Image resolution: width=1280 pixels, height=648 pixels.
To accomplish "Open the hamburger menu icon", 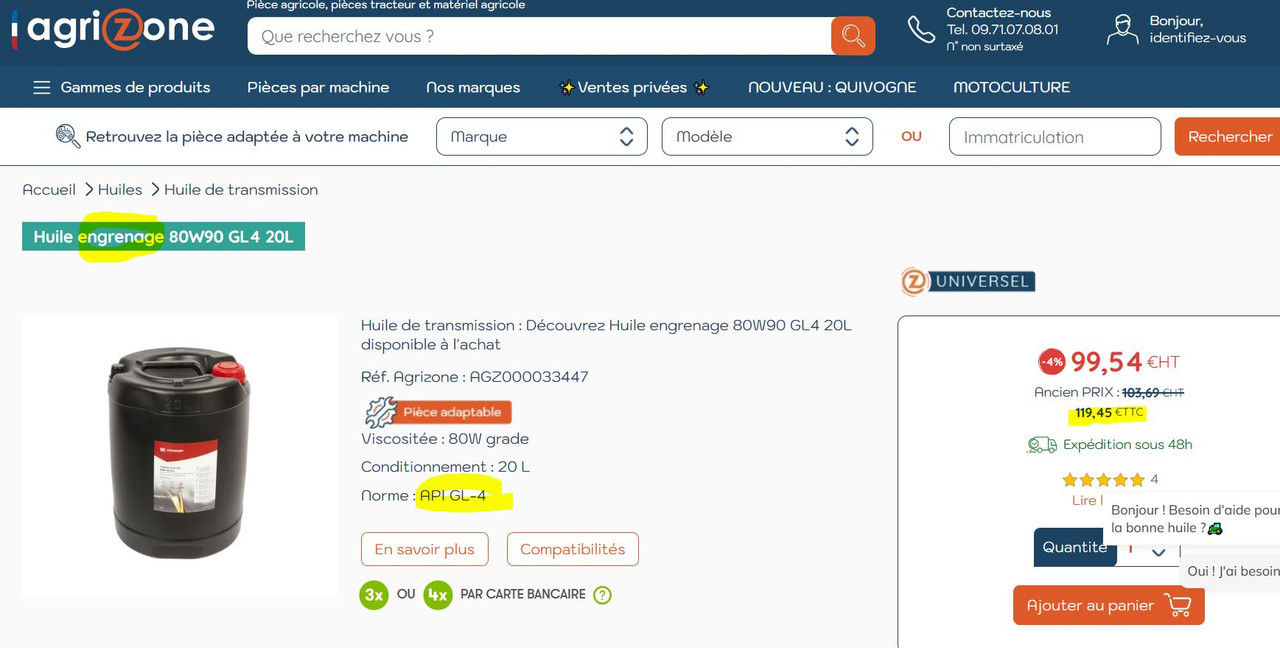I will [41, 87].
